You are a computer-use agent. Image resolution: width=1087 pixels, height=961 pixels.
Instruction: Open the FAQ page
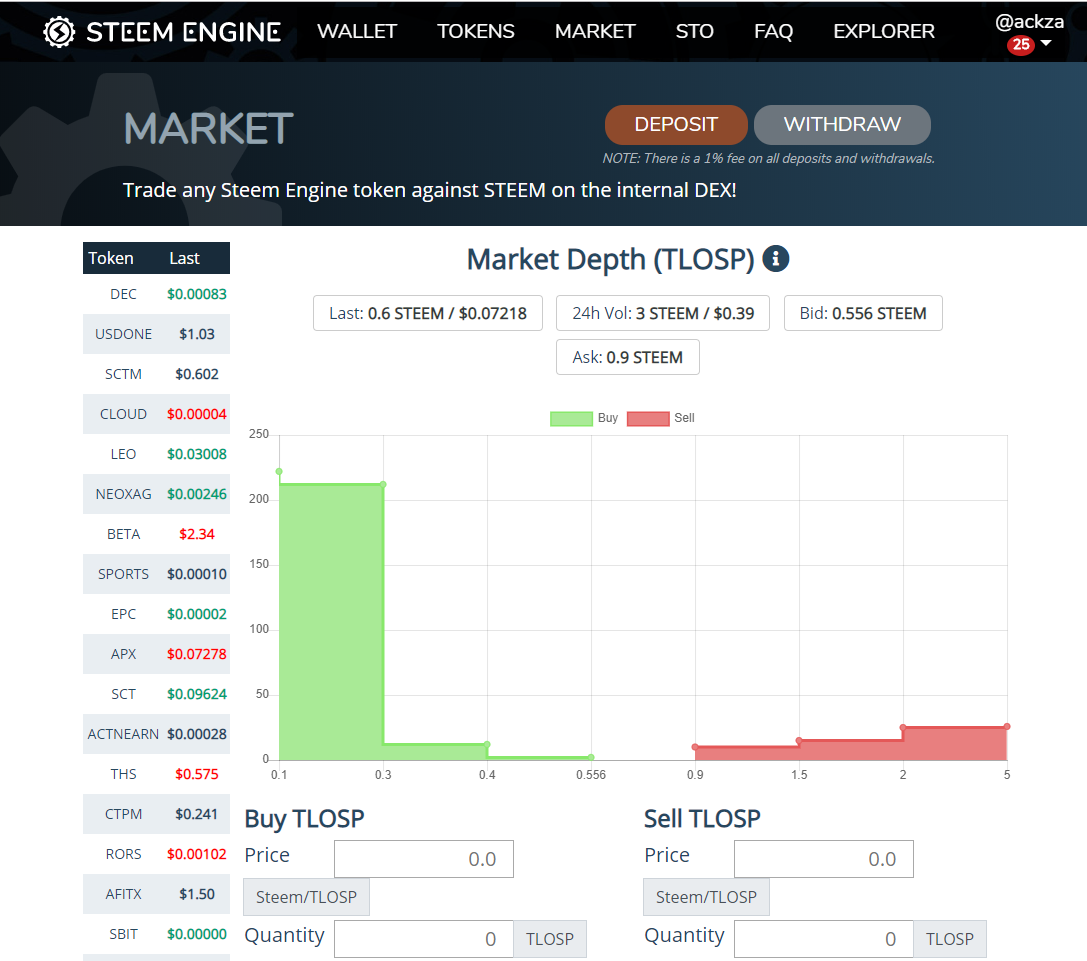pos(773,31)
